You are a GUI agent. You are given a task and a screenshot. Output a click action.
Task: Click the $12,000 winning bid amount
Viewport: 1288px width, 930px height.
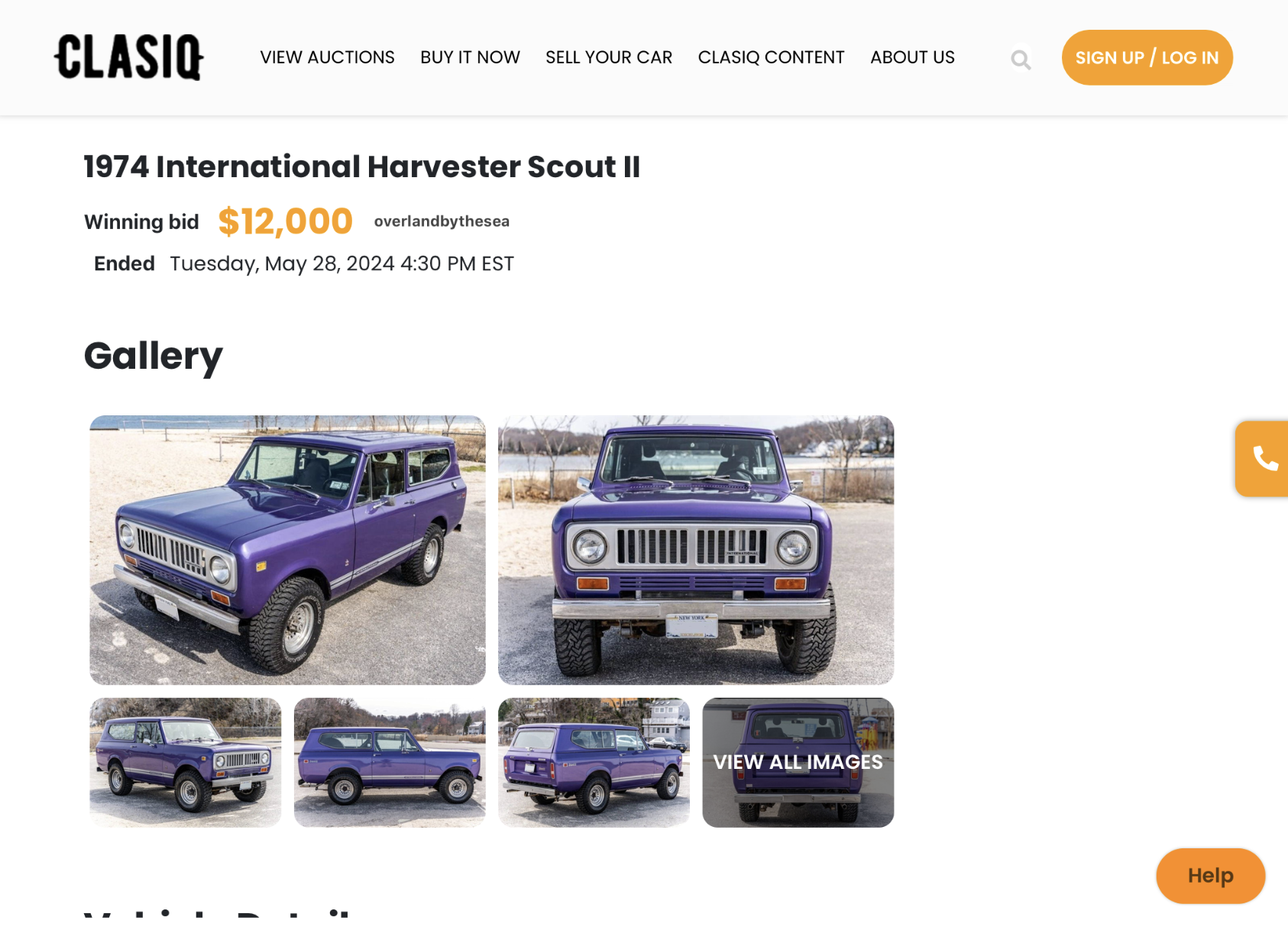point(285,221)
